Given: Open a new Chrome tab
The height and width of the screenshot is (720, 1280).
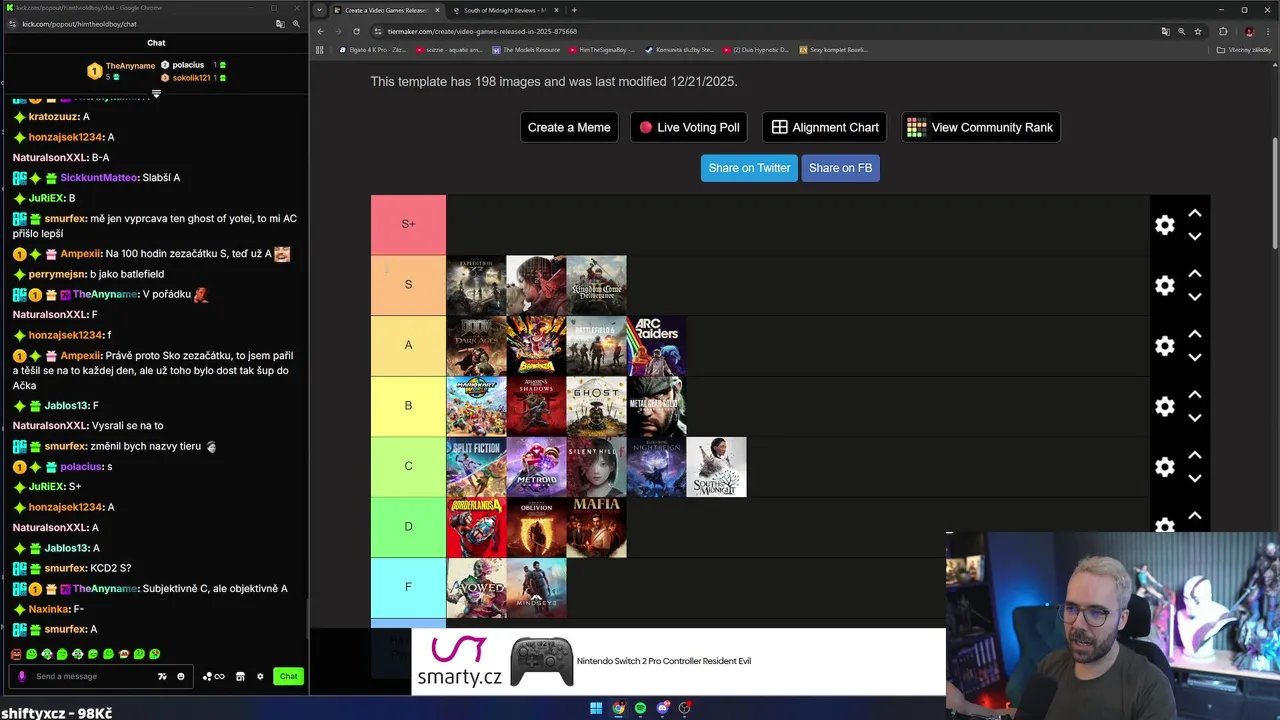Looking at the screenshot, I should point(574,10).
